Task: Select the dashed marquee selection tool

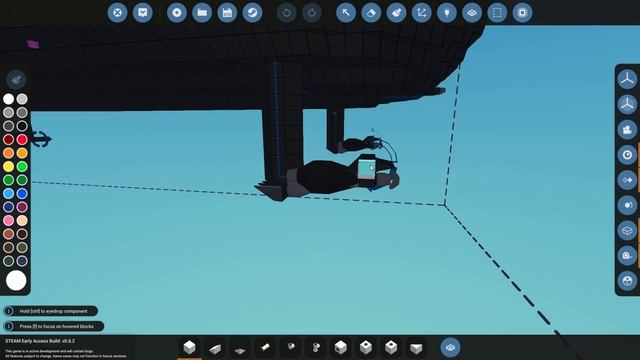Action: (x=498, y=13)
